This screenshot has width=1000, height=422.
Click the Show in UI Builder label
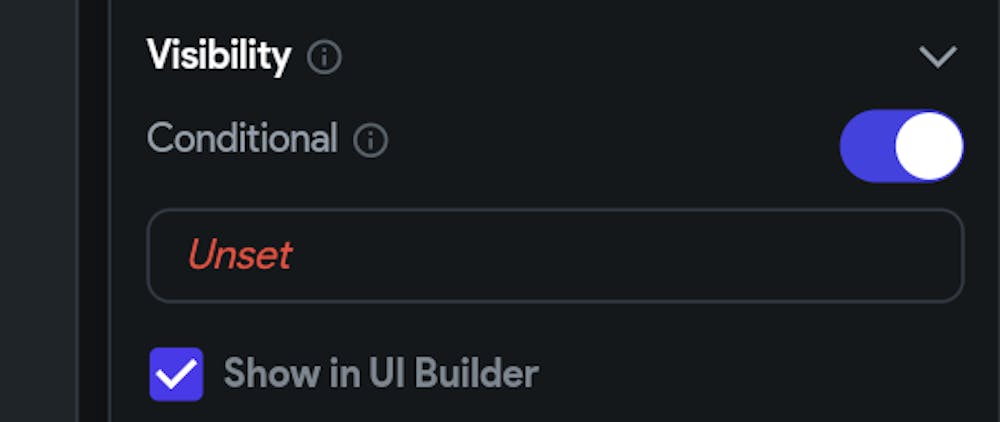tap(381, 374)
